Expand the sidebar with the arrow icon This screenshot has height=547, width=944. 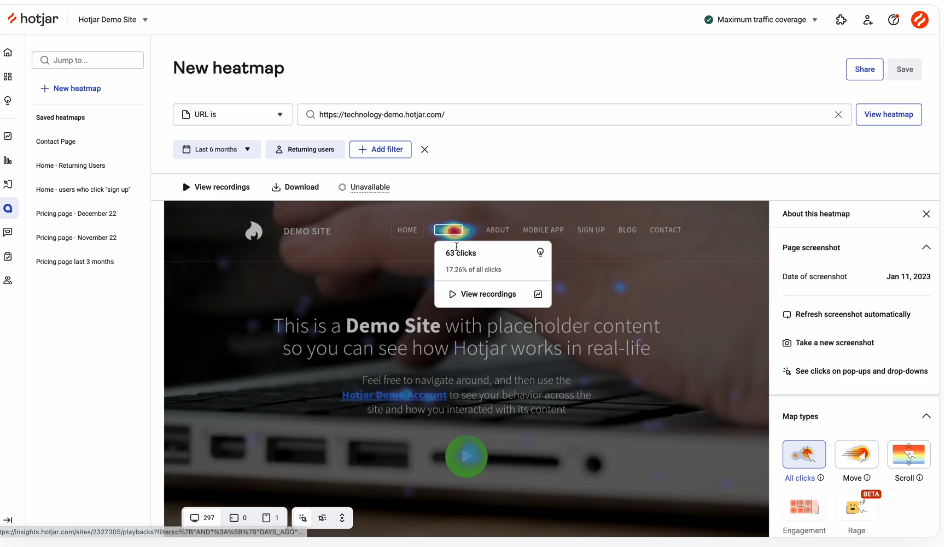(x=8, y=520)
